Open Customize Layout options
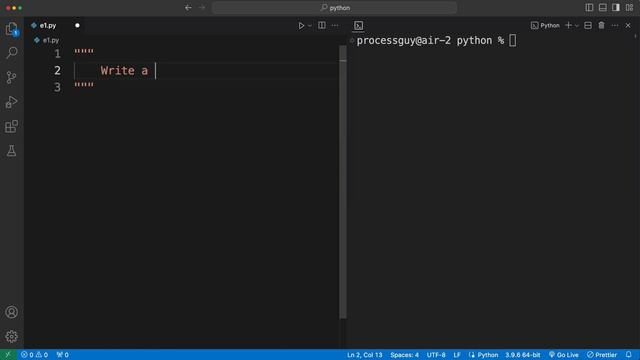The image size is (640, 360). click(629, 8)
